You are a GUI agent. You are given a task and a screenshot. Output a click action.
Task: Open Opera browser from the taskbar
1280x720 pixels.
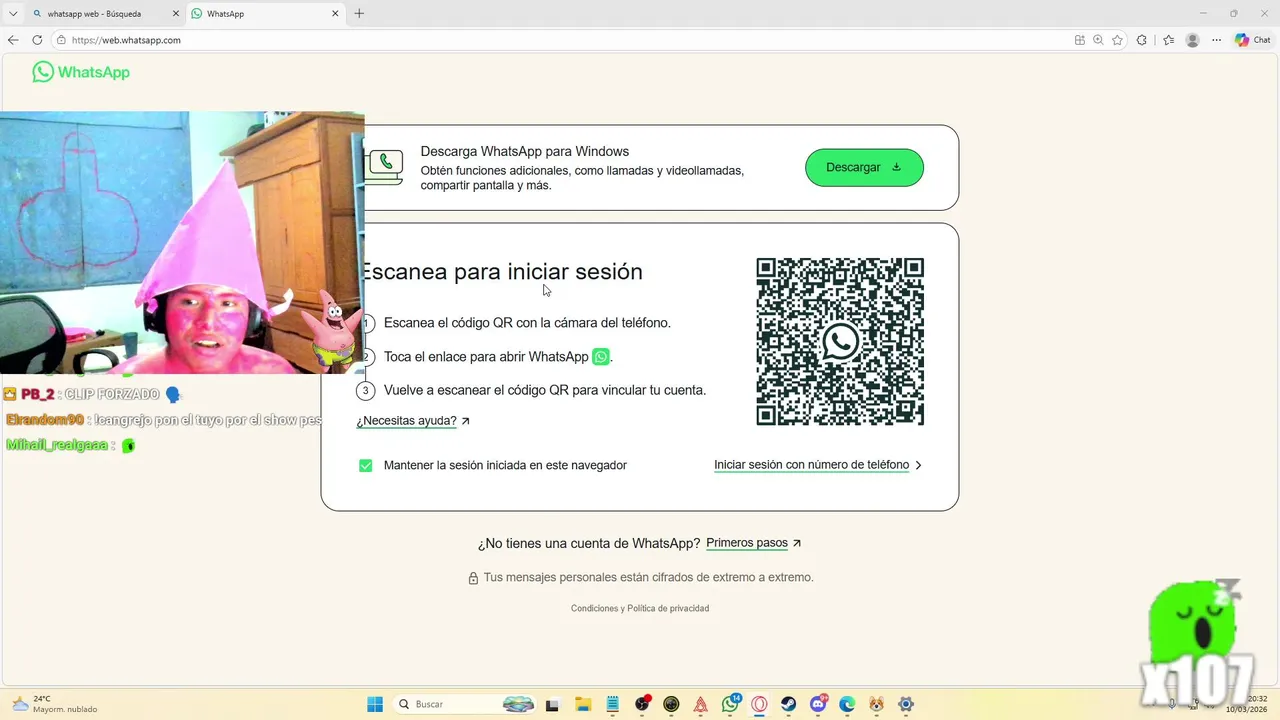point(759,704)
